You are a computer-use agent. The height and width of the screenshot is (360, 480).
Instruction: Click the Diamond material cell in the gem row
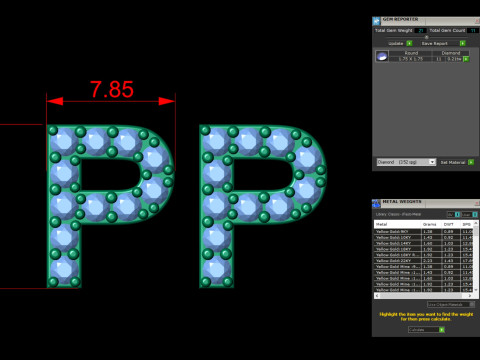[451, 53]
